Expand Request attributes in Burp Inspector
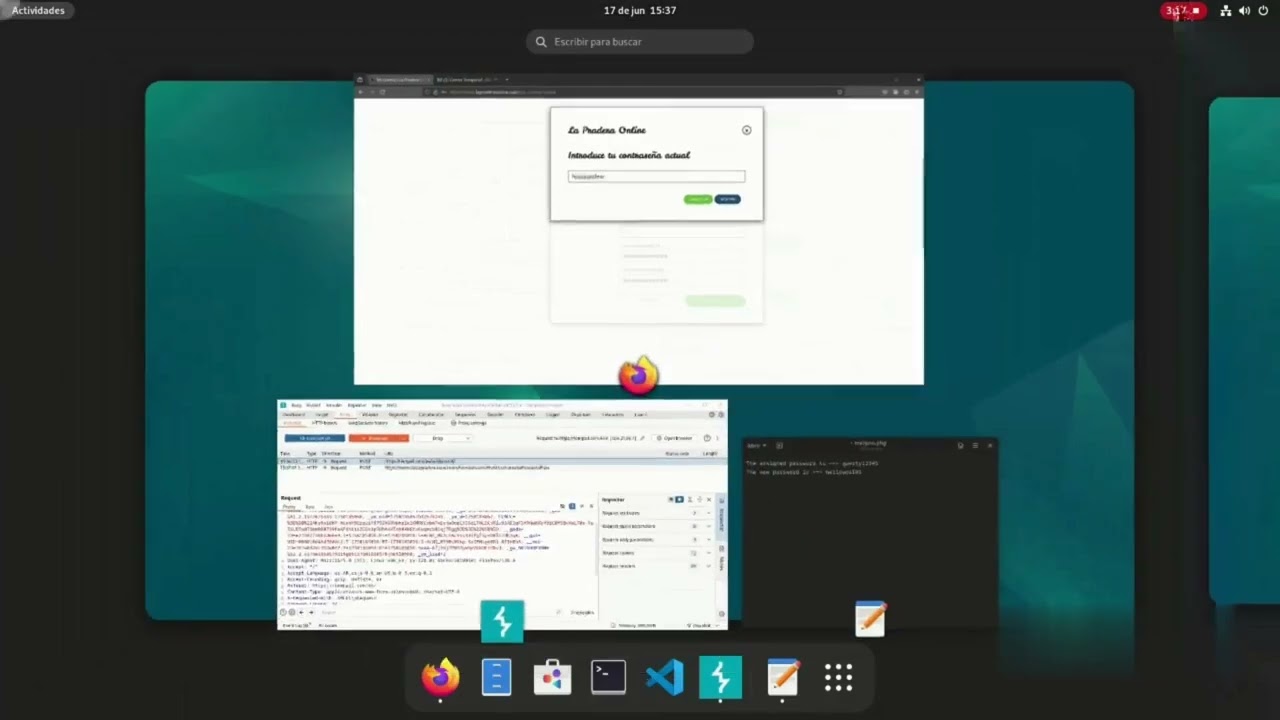 click(655, 513)
